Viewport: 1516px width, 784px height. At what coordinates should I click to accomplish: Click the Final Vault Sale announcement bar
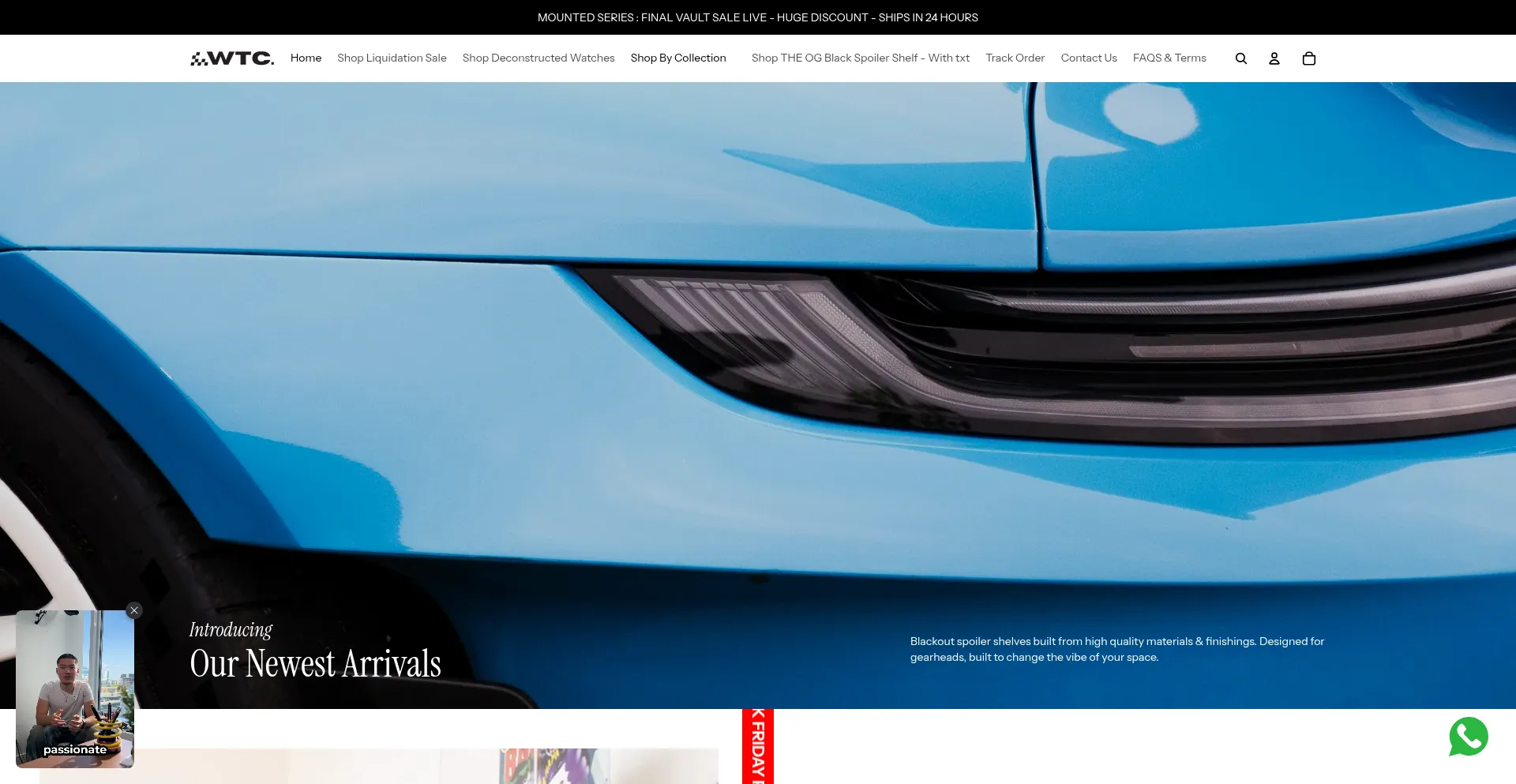point(757,17)
